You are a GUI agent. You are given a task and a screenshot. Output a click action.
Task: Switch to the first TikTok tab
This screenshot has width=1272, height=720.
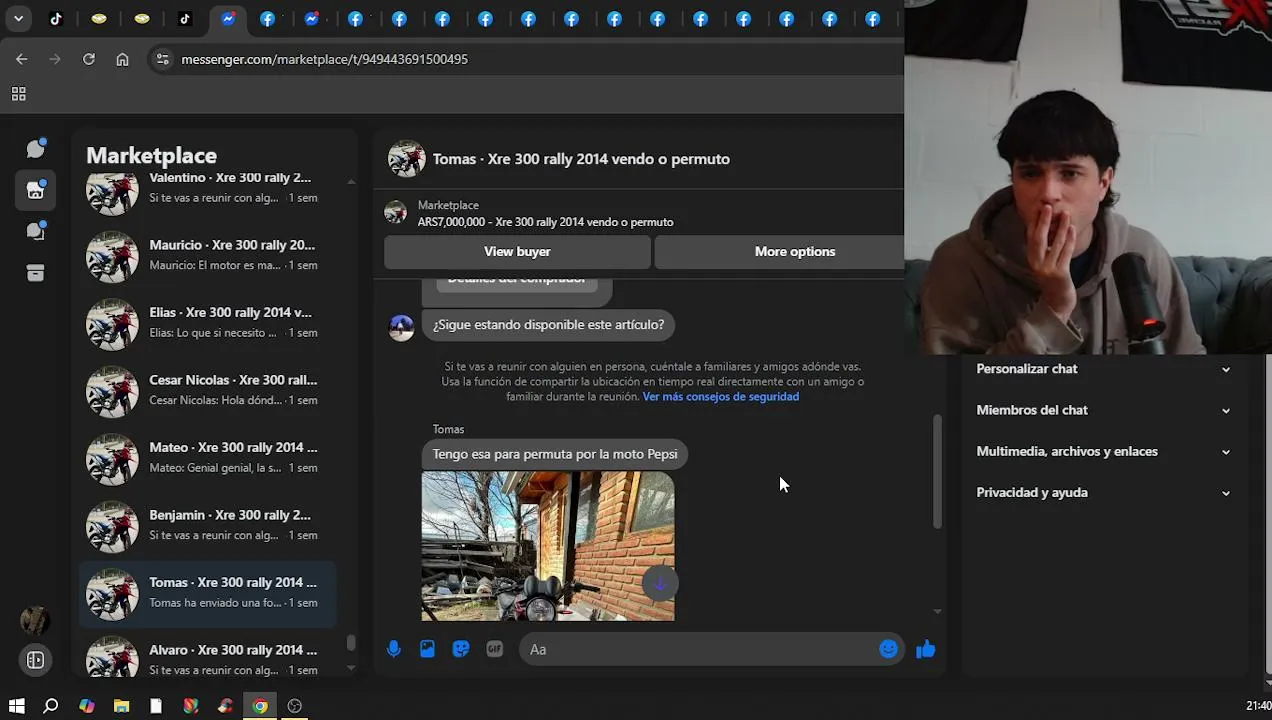[56, 18]
